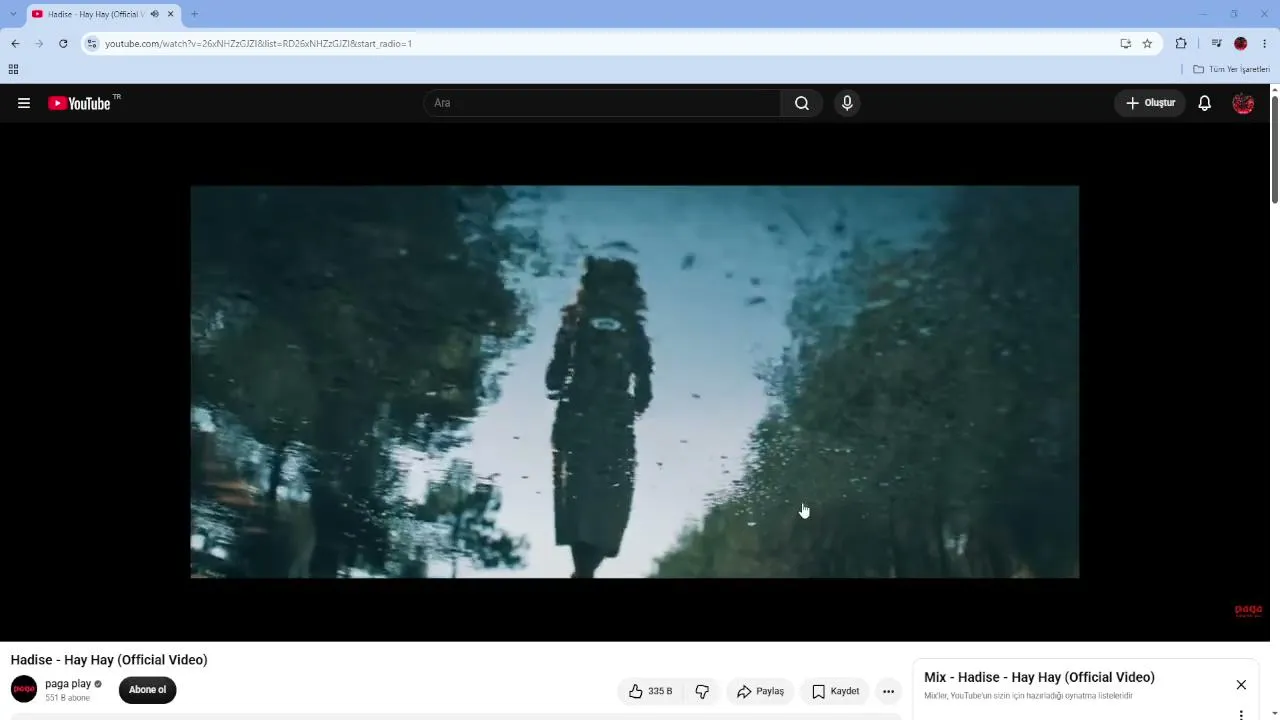Click the Abone ol subscribe button
Viewport: 1280px width, 720px height.
point(147,690)
